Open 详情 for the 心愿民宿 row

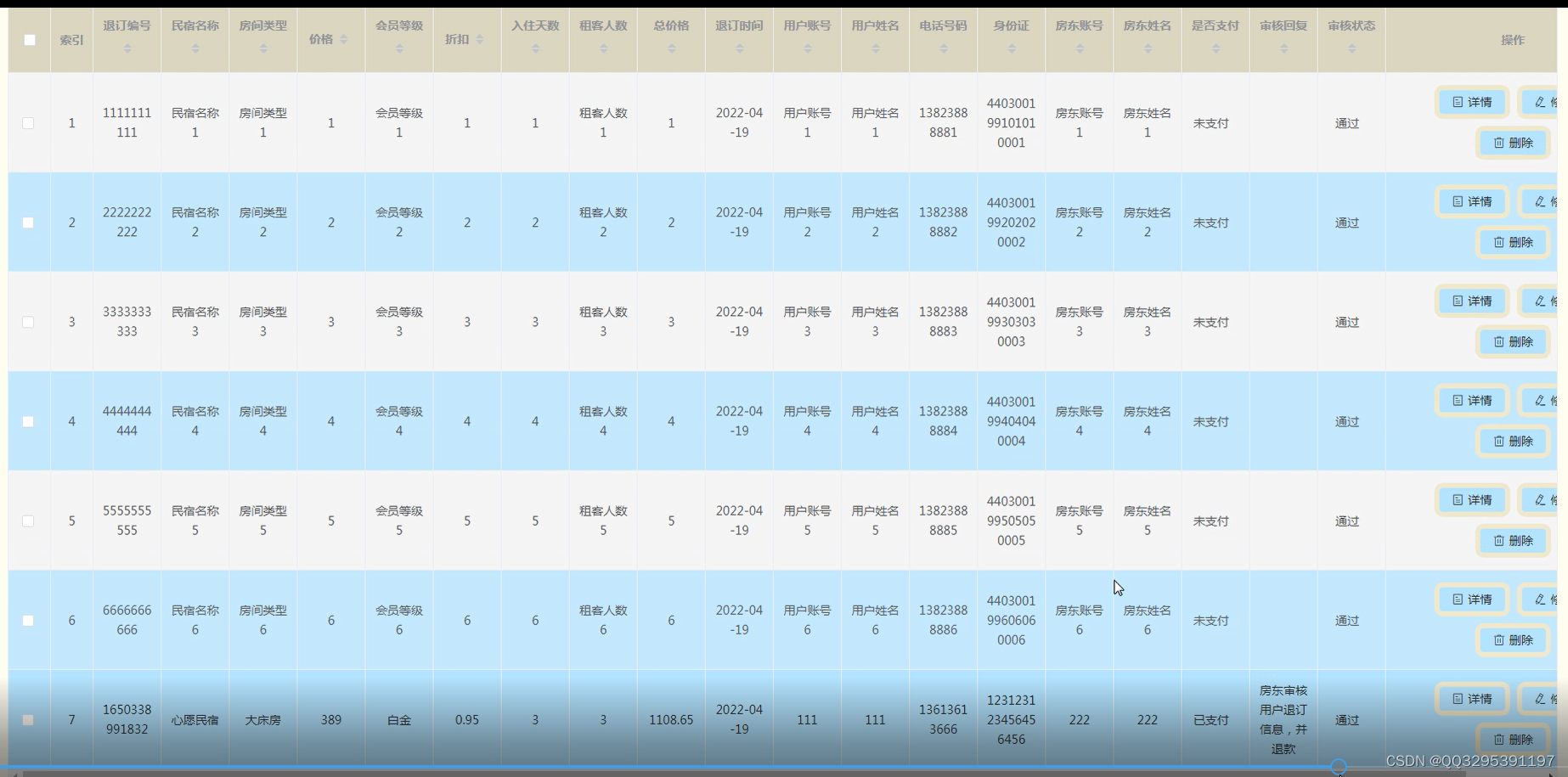point(1472,699)
